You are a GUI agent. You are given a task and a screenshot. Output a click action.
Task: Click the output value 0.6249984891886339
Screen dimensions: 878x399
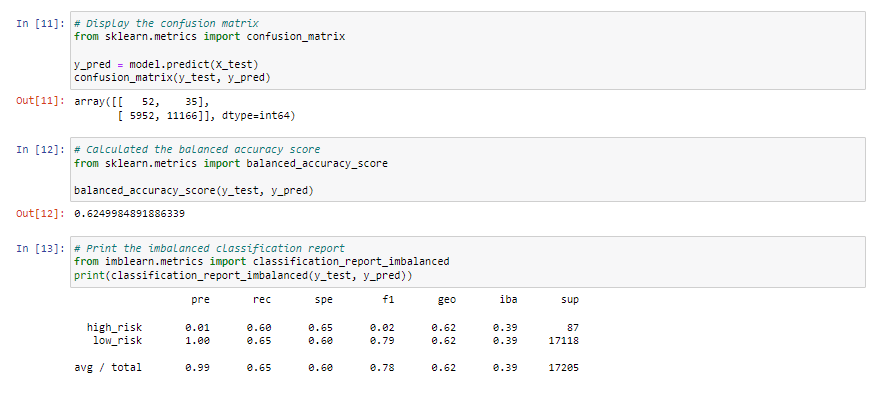(x=129, y=214)
